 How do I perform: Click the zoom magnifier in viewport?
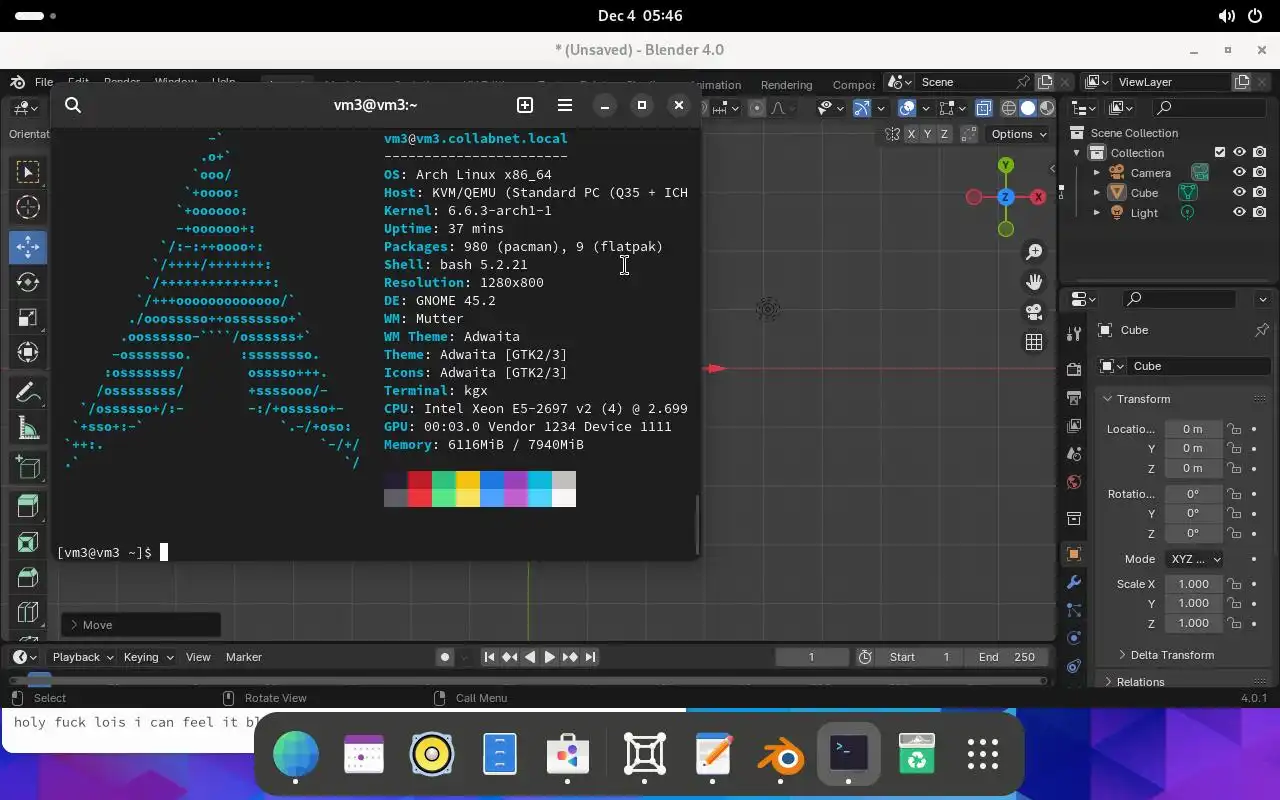[1034, 252]
